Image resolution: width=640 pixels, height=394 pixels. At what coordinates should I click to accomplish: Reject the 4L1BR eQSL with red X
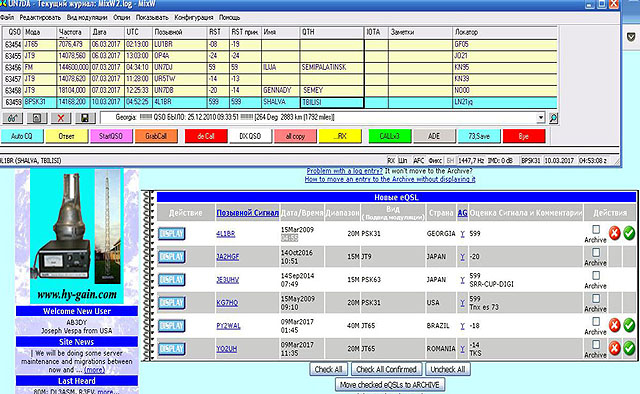614,234
